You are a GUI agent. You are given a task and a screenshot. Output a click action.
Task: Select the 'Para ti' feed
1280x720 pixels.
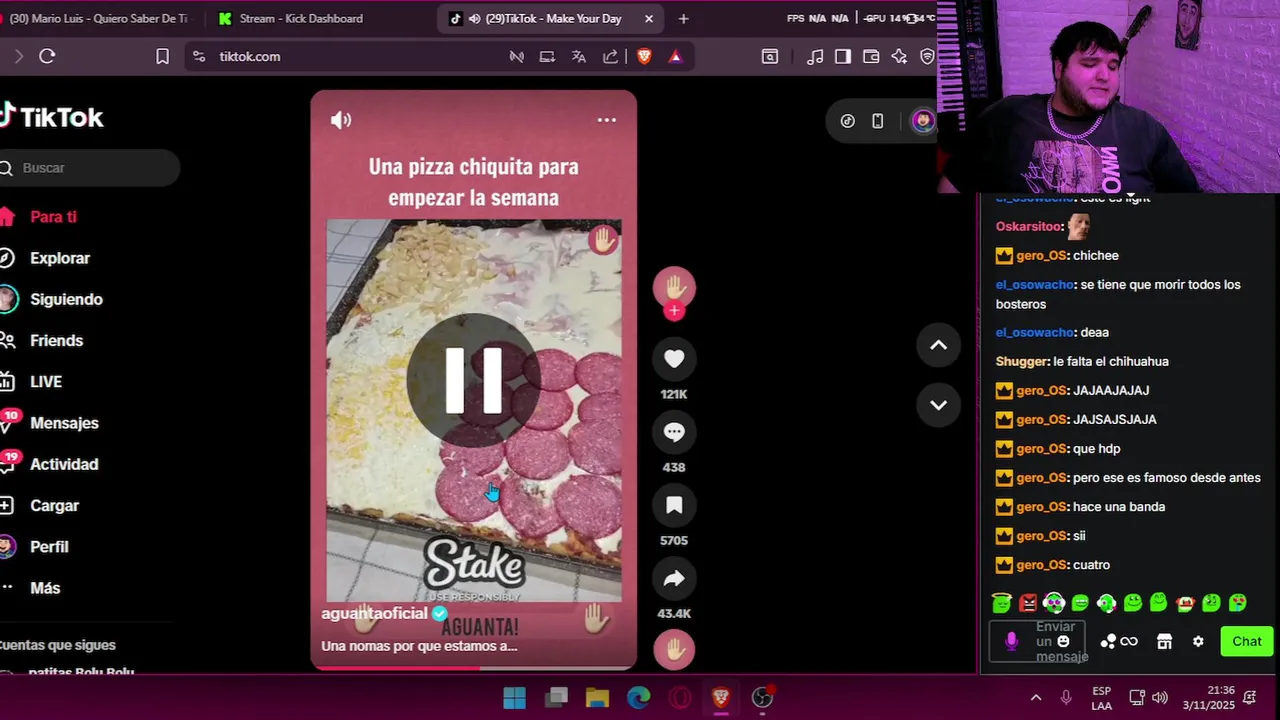coord(53,217)
